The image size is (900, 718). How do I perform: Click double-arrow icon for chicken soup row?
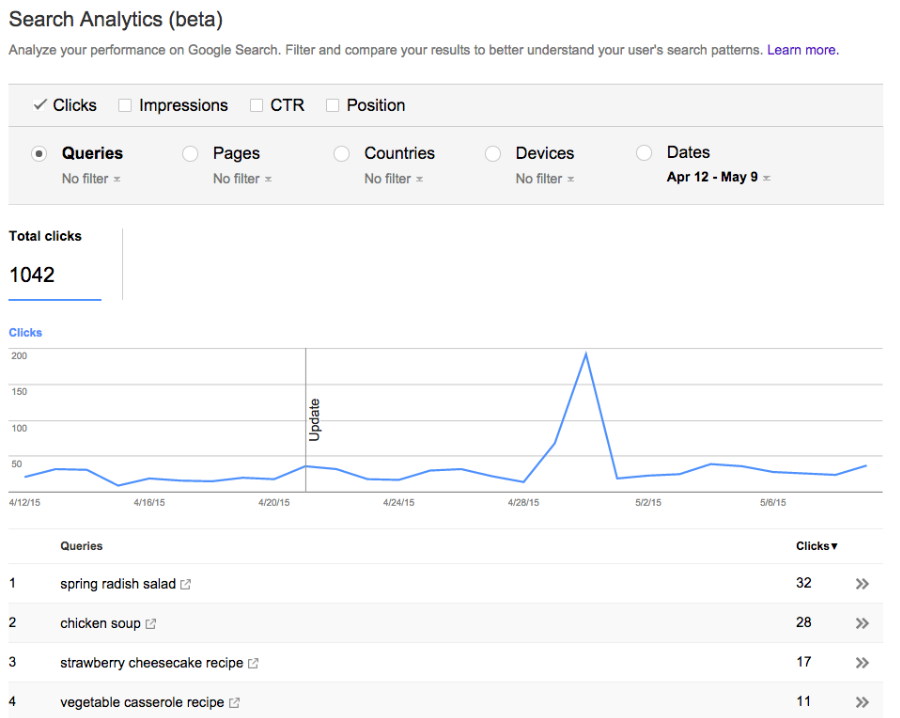point(862,624)
